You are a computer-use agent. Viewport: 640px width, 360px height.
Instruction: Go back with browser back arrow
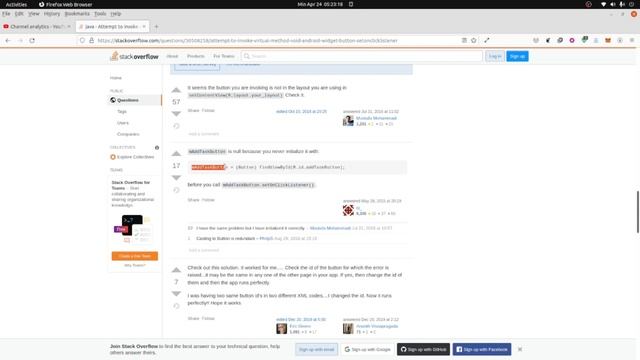pyautogui.click(x=8, y=40)
